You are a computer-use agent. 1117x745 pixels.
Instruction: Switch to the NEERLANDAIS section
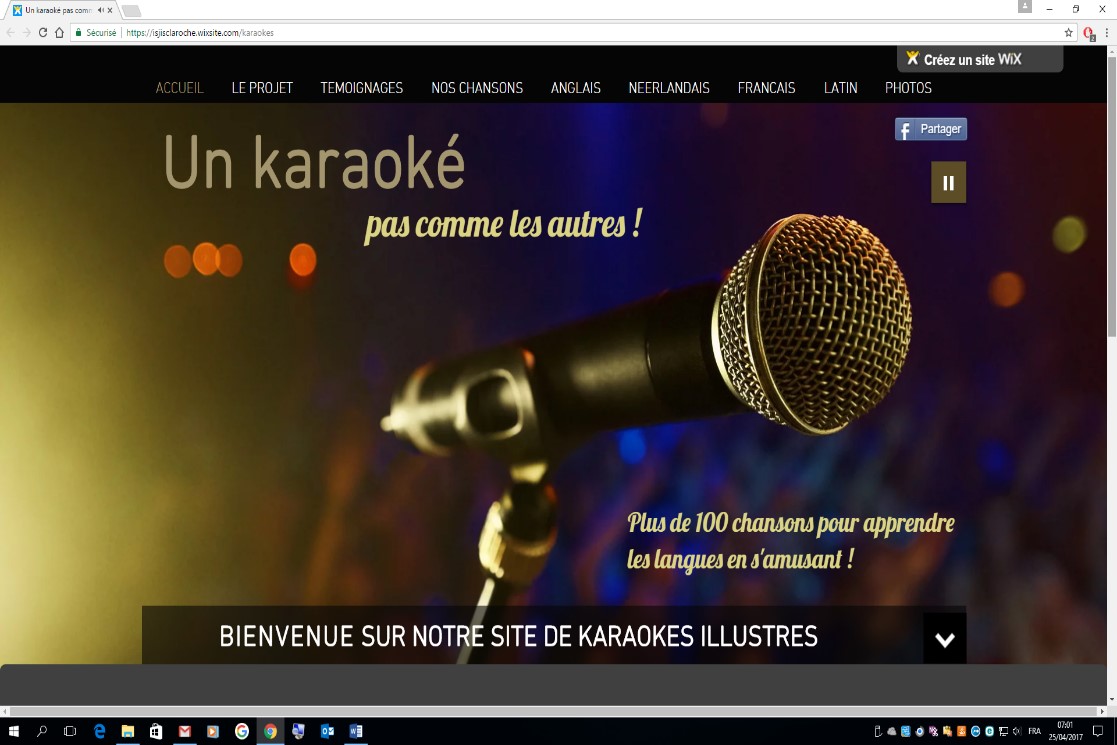[667, 88]
